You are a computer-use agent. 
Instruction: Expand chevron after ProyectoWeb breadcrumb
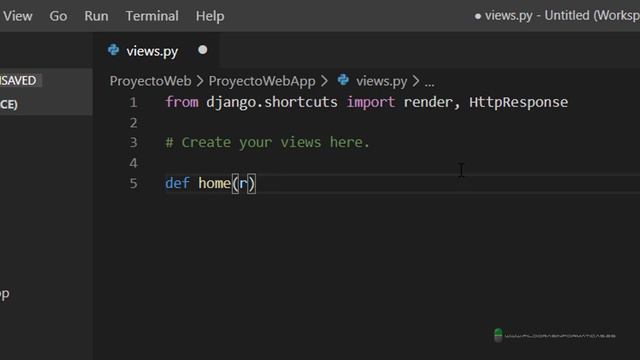coord(200,81)
